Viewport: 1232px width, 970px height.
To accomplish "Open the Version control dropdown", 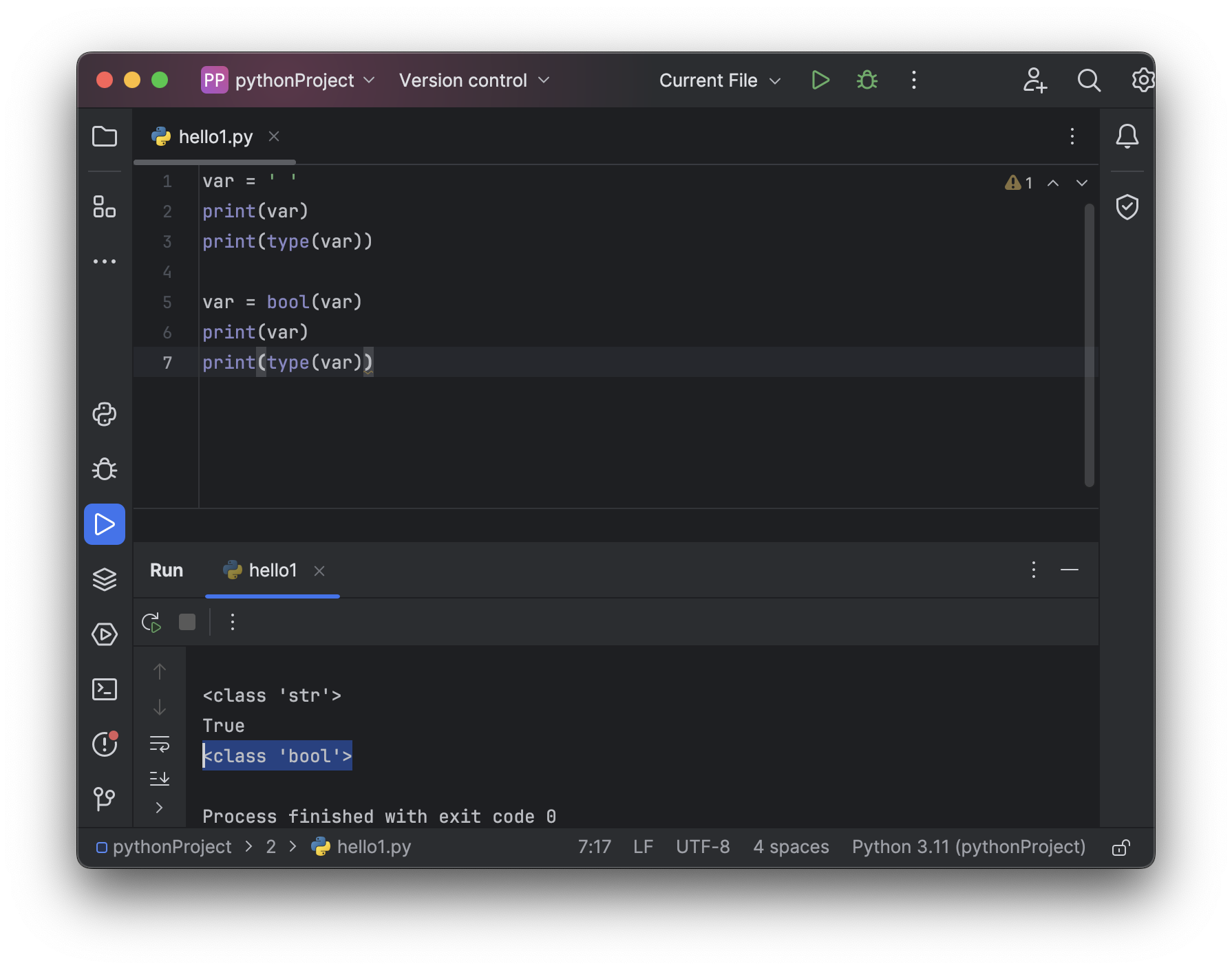I will coord(474,80).
